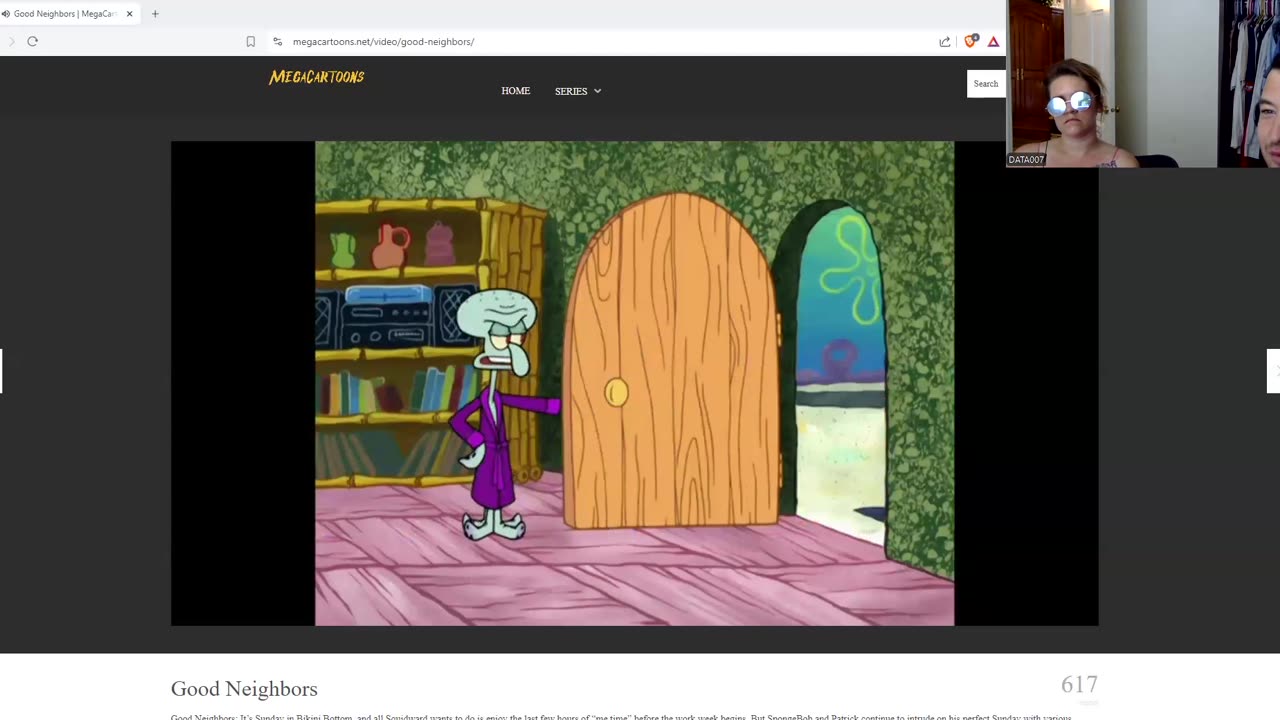Expand the SERIES dropdown menu
Screen dimensions: 1280x720
click(578, 91)
